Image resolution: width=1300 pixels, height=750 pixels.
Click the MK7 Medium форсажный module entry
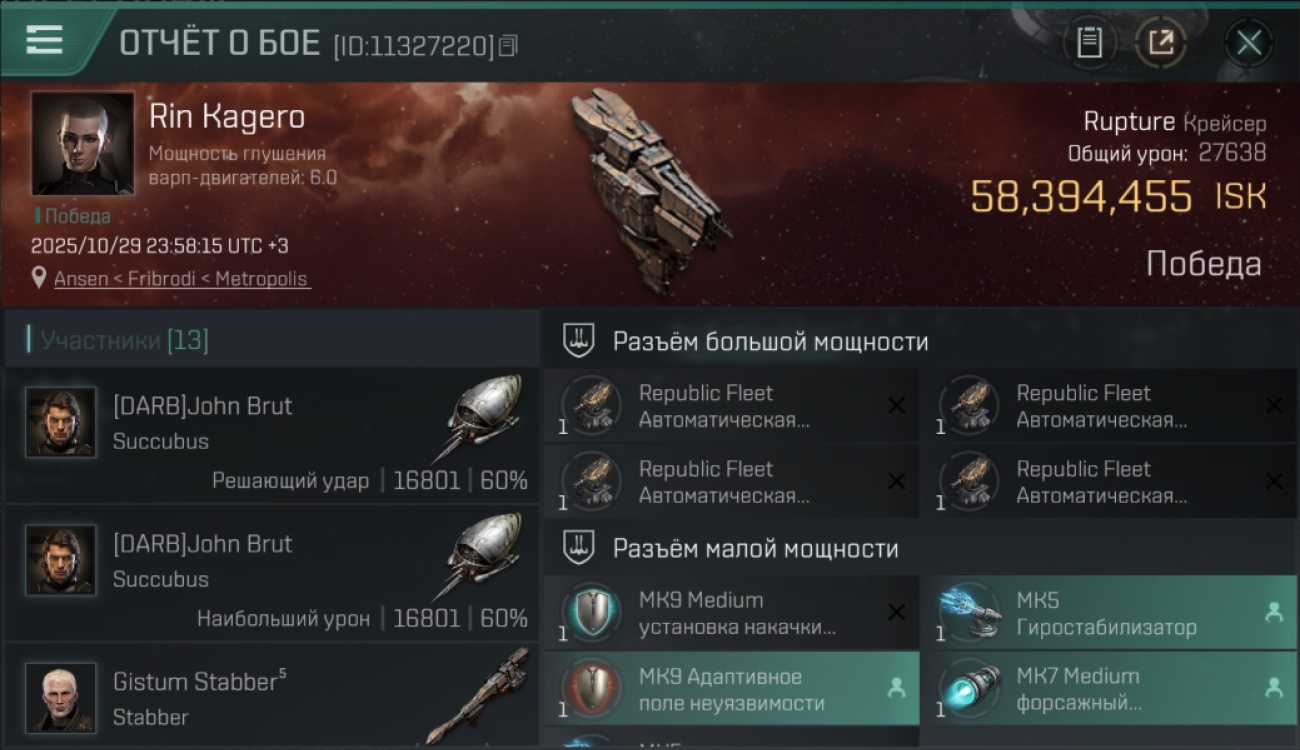tap(1108, 689)
